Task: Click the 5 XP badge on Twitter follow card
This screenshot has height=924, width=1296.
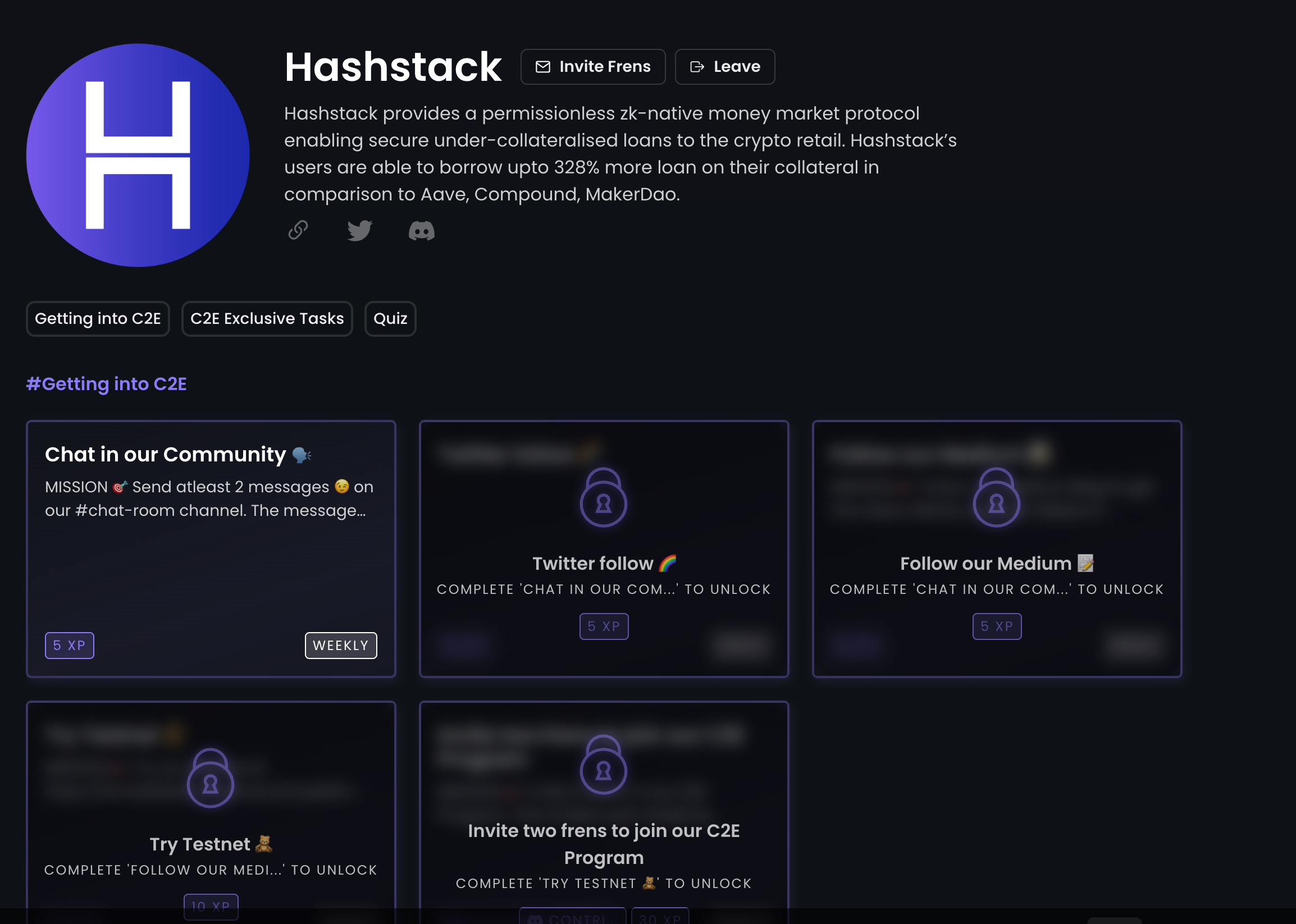Action: [x=603, y=626]
